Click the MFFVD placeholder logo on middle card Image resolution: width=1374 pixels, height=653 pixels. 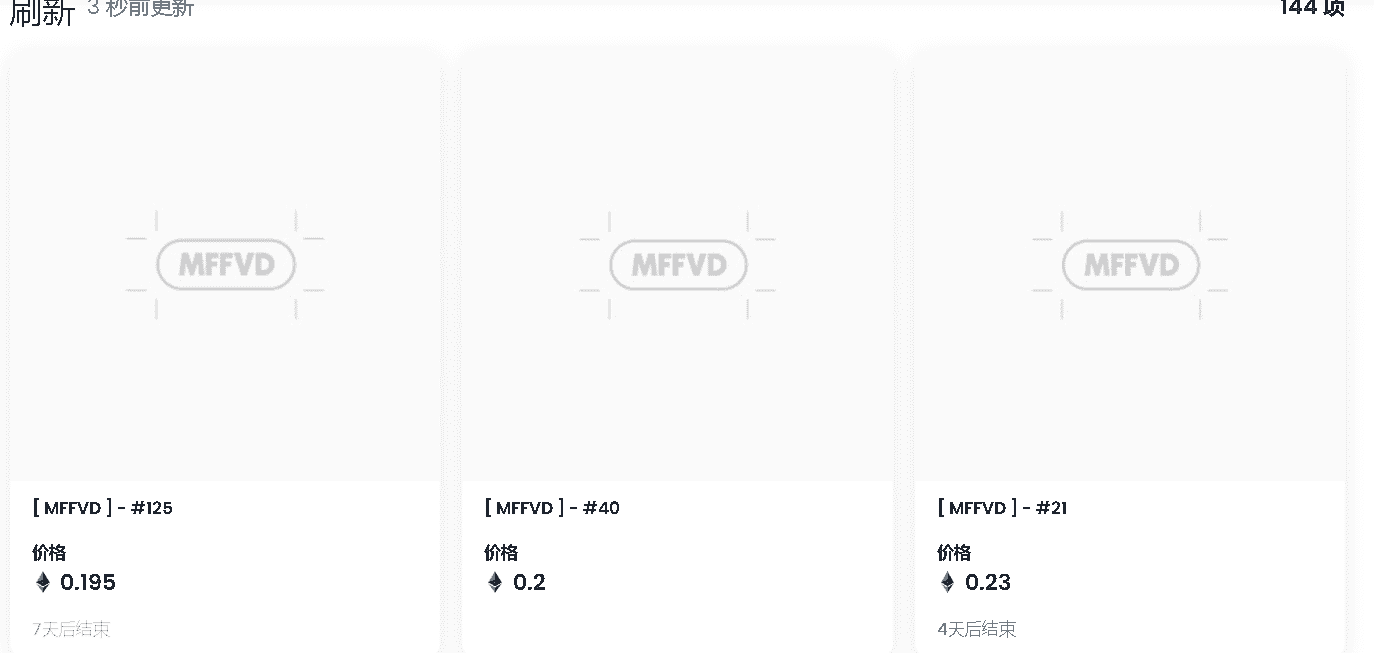678,264
